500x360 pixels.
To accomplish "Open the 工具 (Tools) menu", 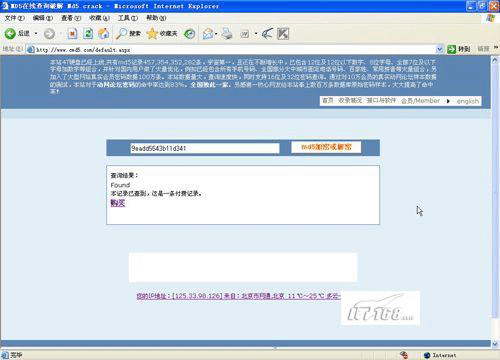I will coord(128,18).
